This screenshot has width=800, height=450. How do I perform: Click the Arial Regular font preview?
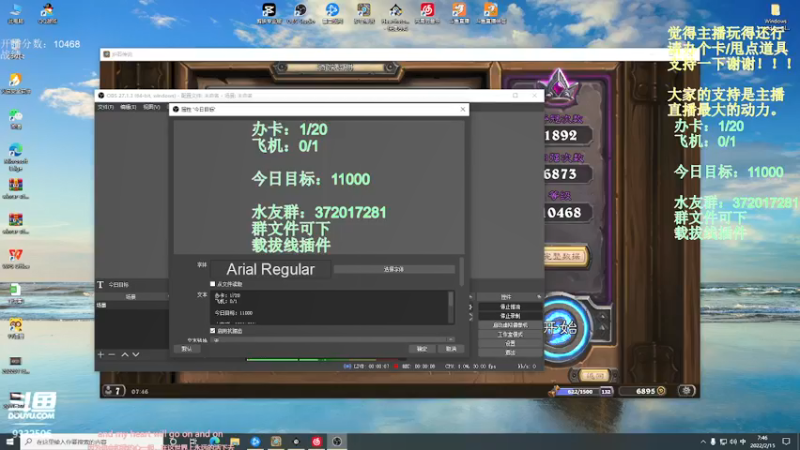tap(270, 269)
